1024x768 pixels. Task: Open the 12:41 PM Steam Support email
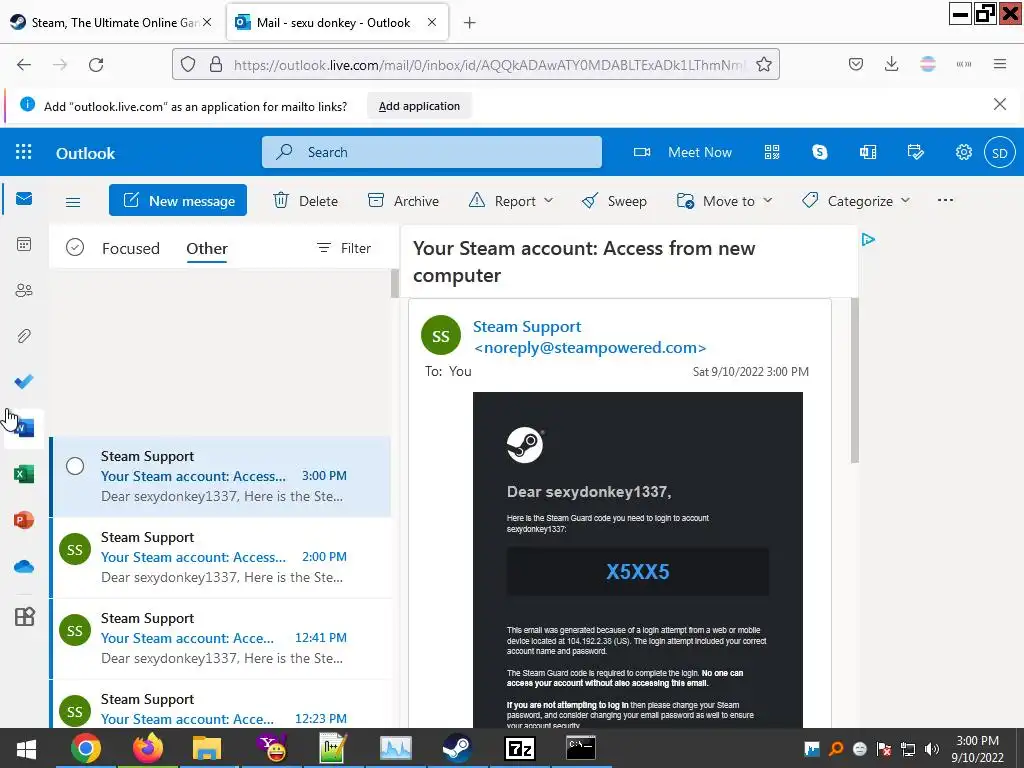click(x=220, y=638)
